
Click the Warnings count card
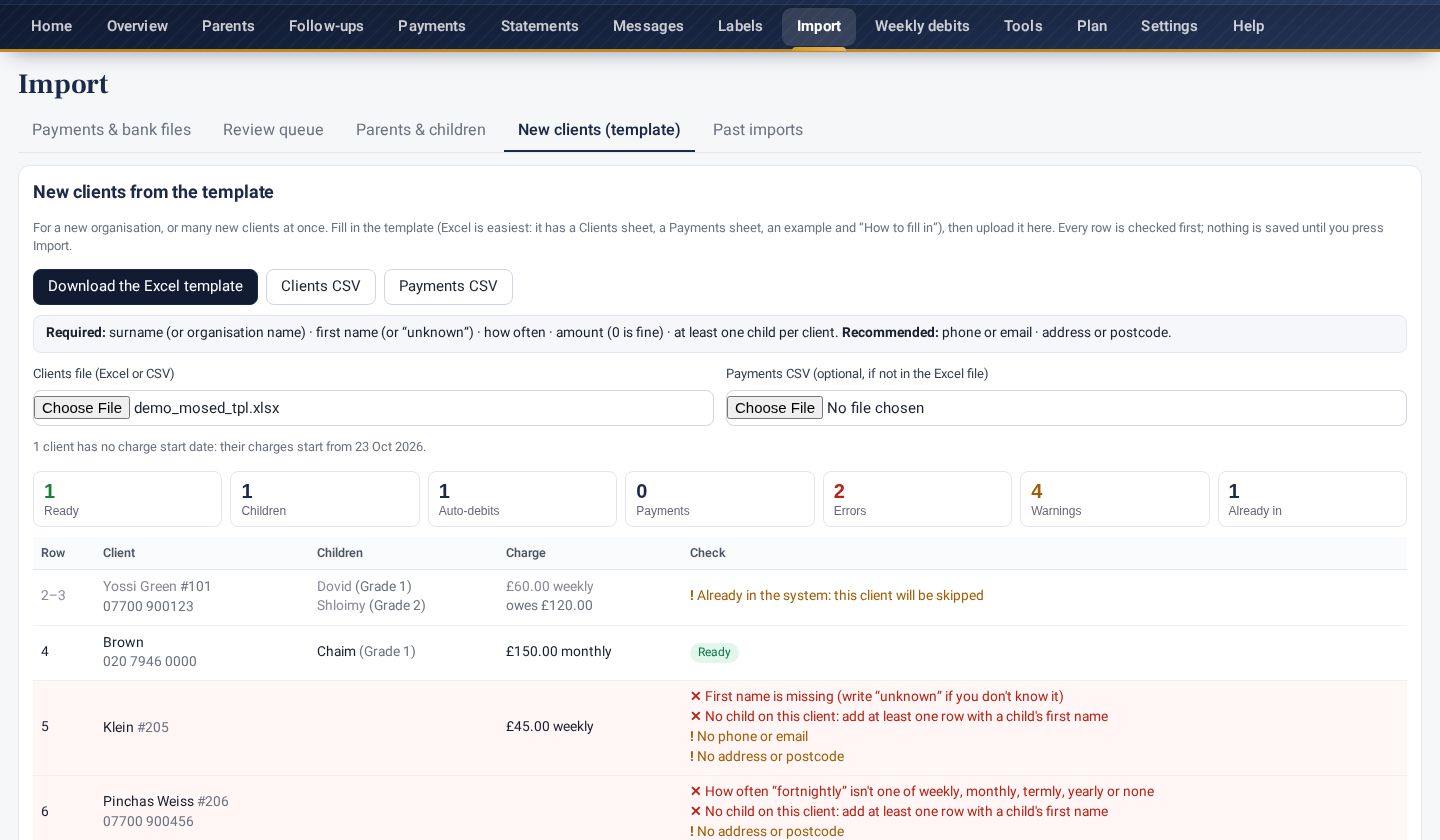[1114, 499]
